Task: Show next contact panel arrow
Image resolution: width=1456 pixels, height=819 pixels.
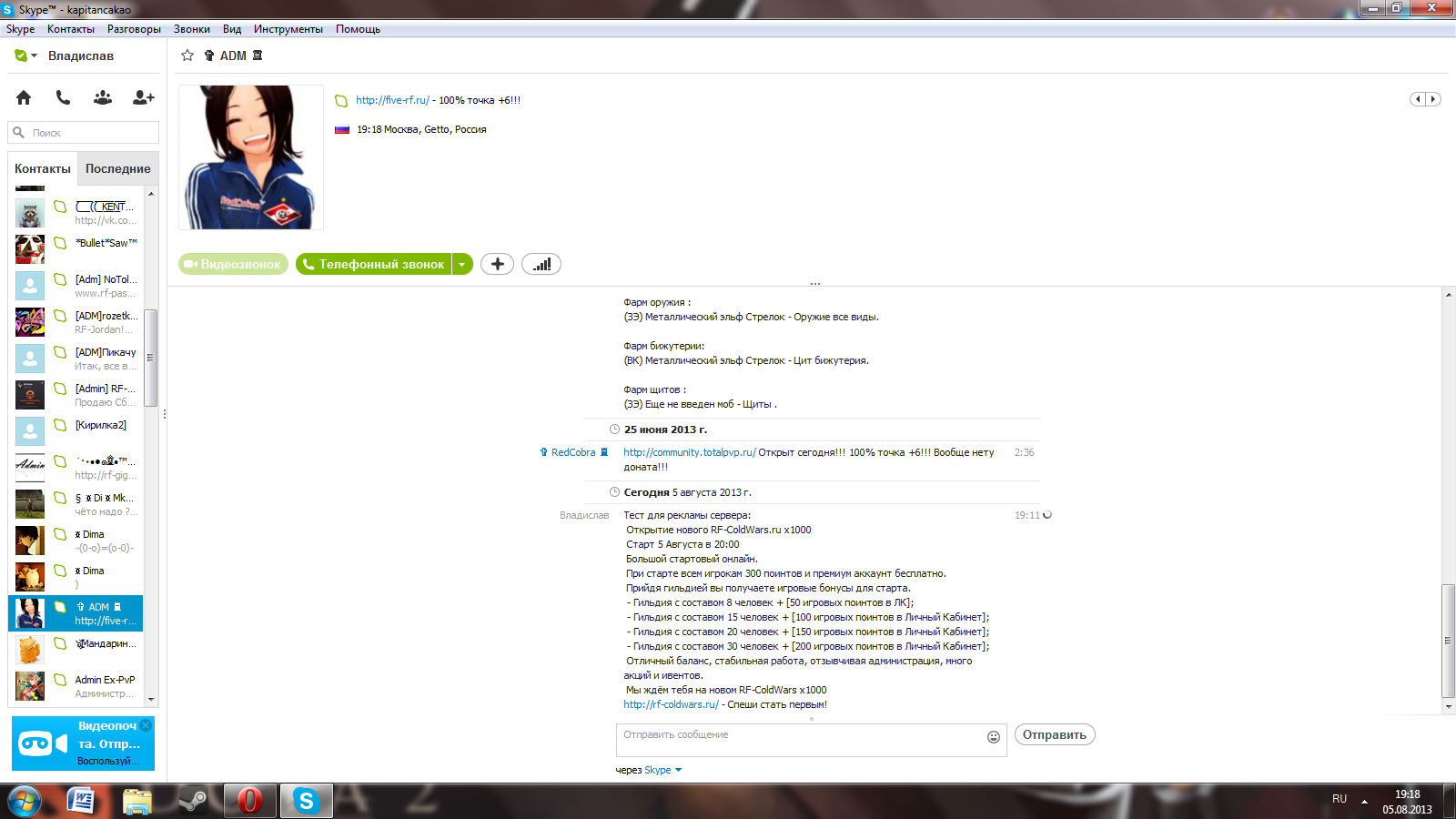Action: [1433, 99]
